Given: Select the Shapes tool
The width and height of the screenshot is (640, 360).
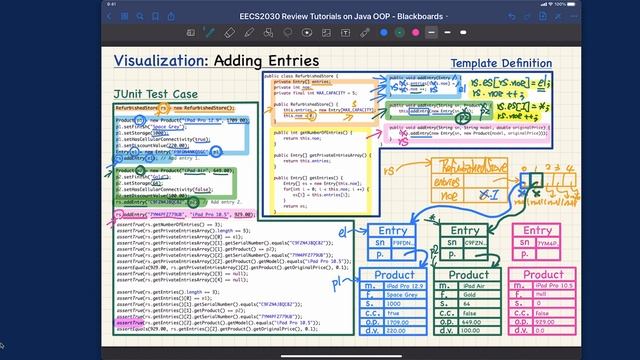Looking at the screenshot, I should [x=268, y=33].
